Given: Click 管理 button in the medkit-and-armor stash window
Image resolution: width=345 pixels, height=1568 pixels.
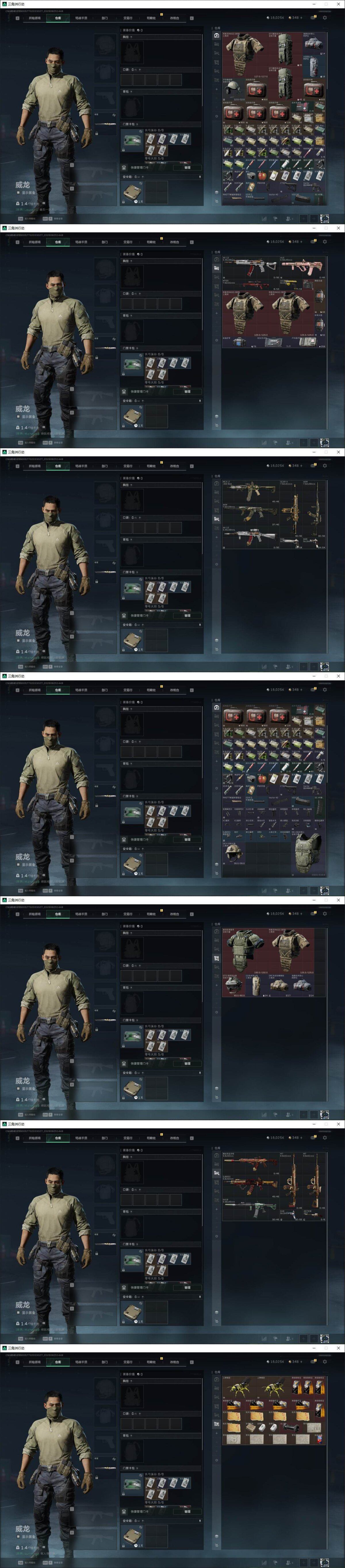Looking at the screenshot, I should 187,167.
